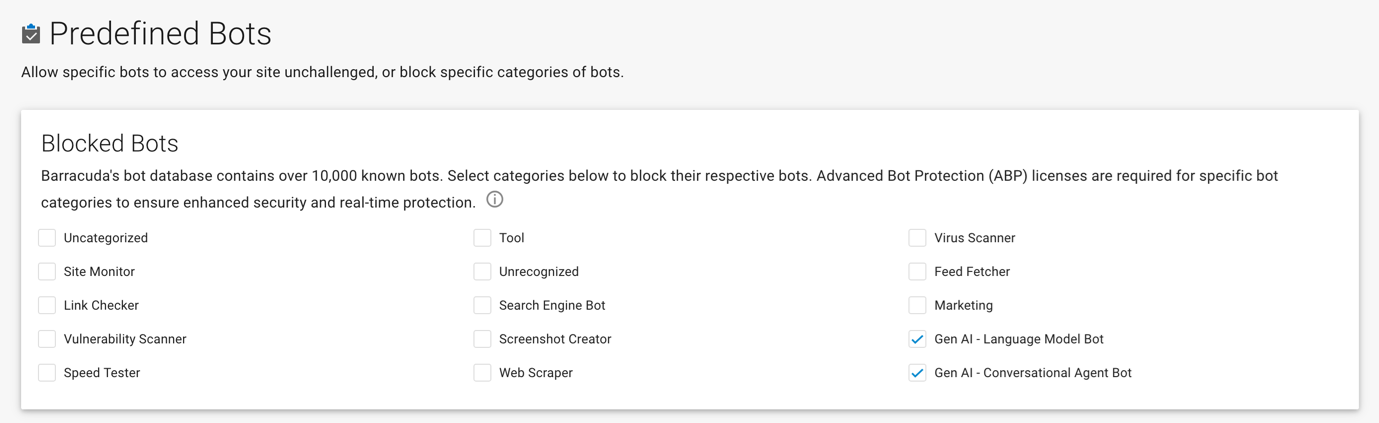Viewport: 1379px width, 423px height.
Task: Select the Virus Scanner checkbox
Action: 917,238
